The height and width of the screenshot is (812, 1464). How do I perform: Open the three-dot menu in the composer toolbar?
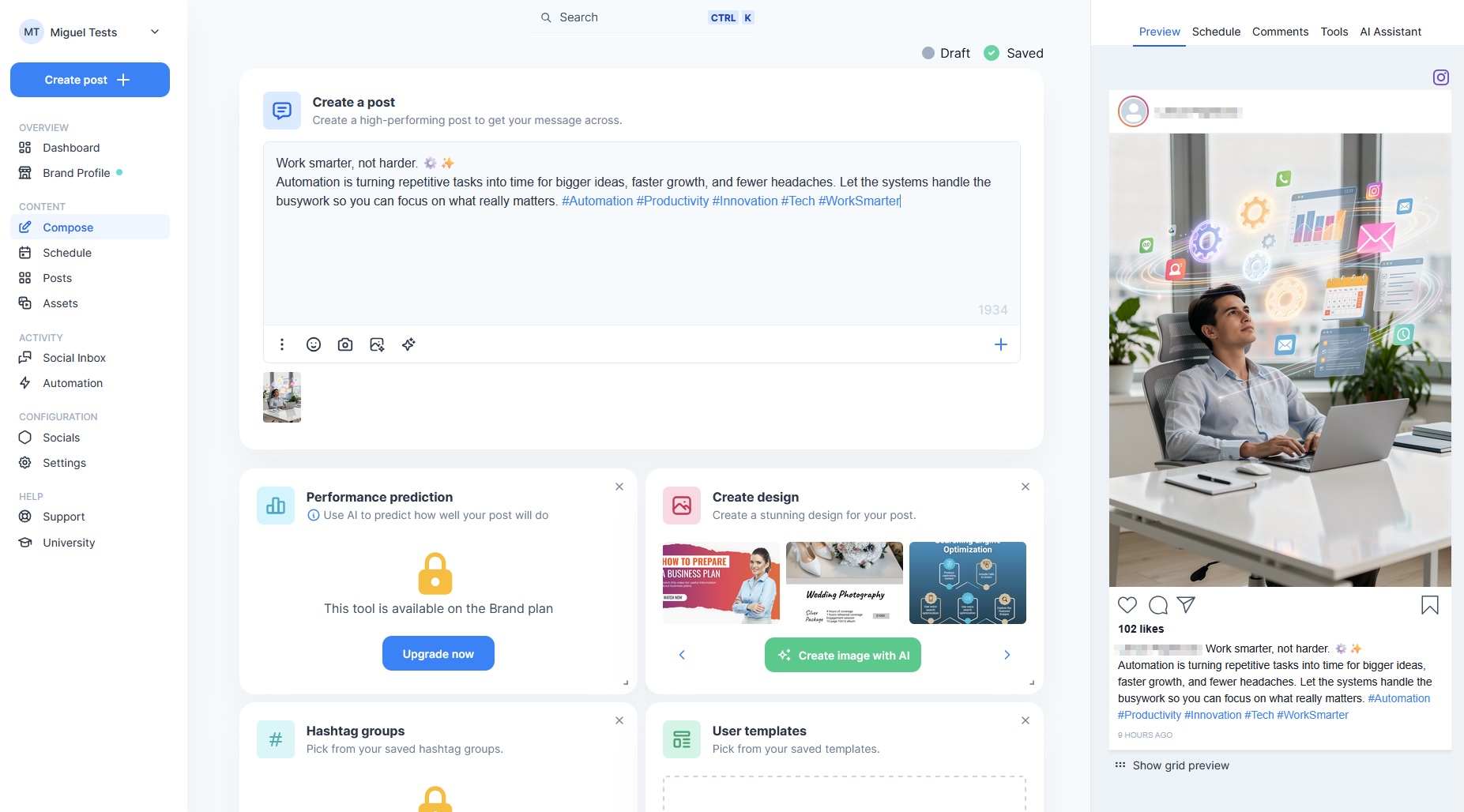(282, 344)
